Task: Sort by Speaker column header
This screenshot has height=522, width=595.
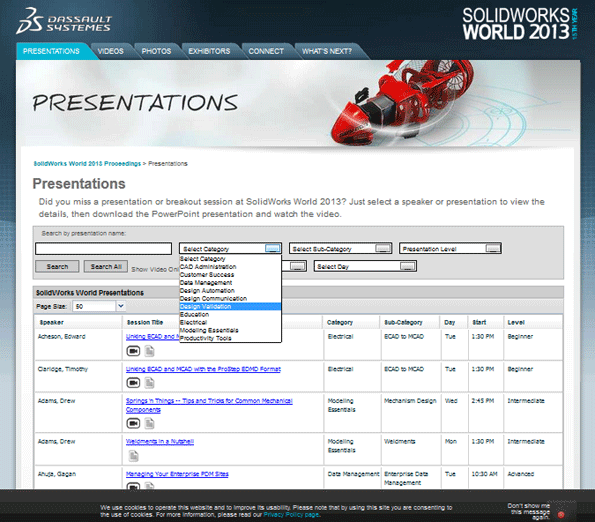Action: tap(52, 322)
